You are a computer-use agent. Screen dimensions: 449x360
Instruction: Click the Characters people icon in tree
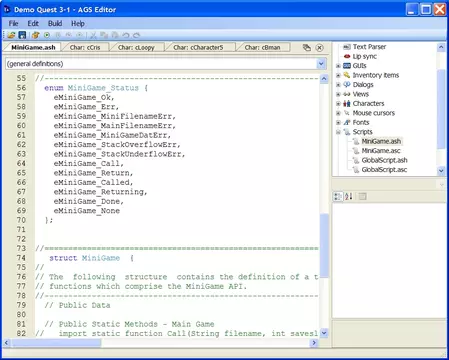347,103
